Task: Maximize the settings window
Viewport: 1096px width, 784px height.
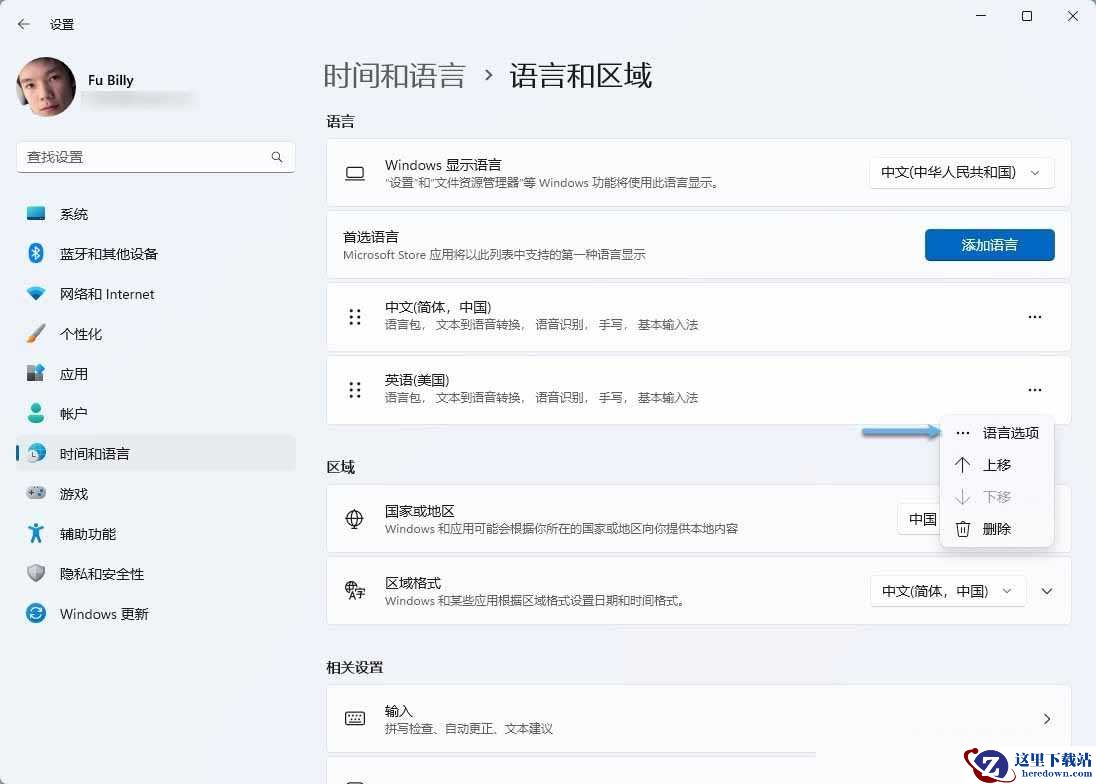Action: tap(1027, 16)
